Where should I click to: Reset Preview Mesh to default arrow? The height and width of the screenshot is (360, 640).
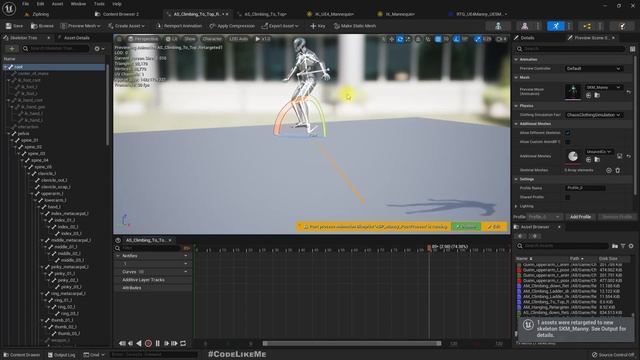pos(629,92)
